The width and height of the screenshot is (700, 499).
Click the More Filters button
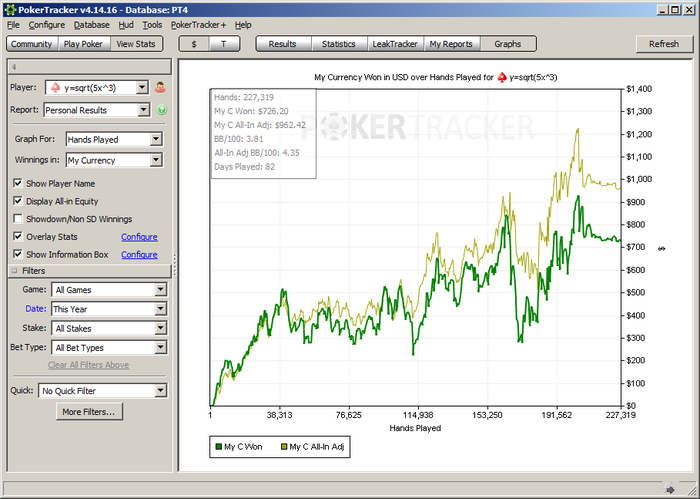(x=89, y=412)
